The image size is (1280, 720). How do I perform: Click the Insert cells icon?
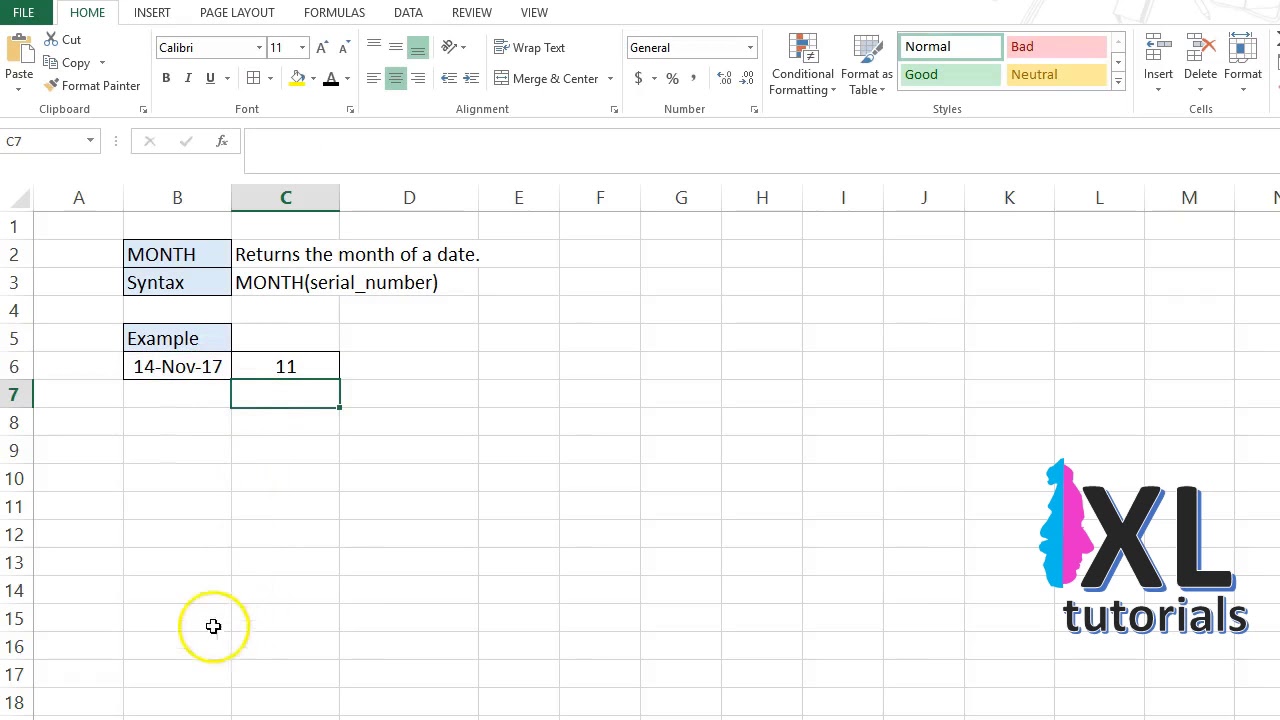point(1159,50)
